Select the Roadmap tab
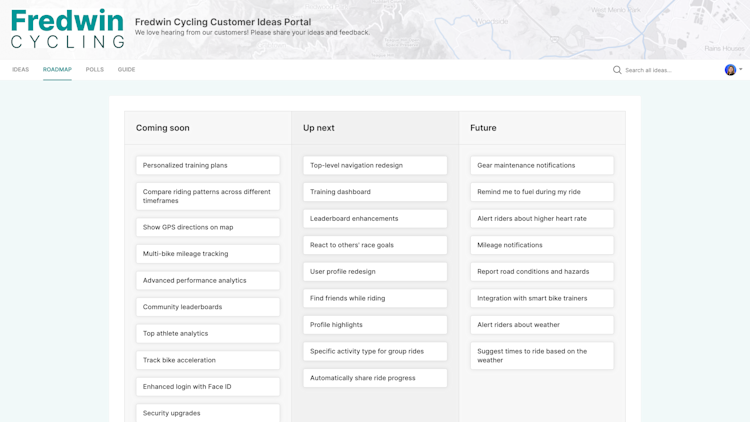750x422 pixels. (57, 69)
